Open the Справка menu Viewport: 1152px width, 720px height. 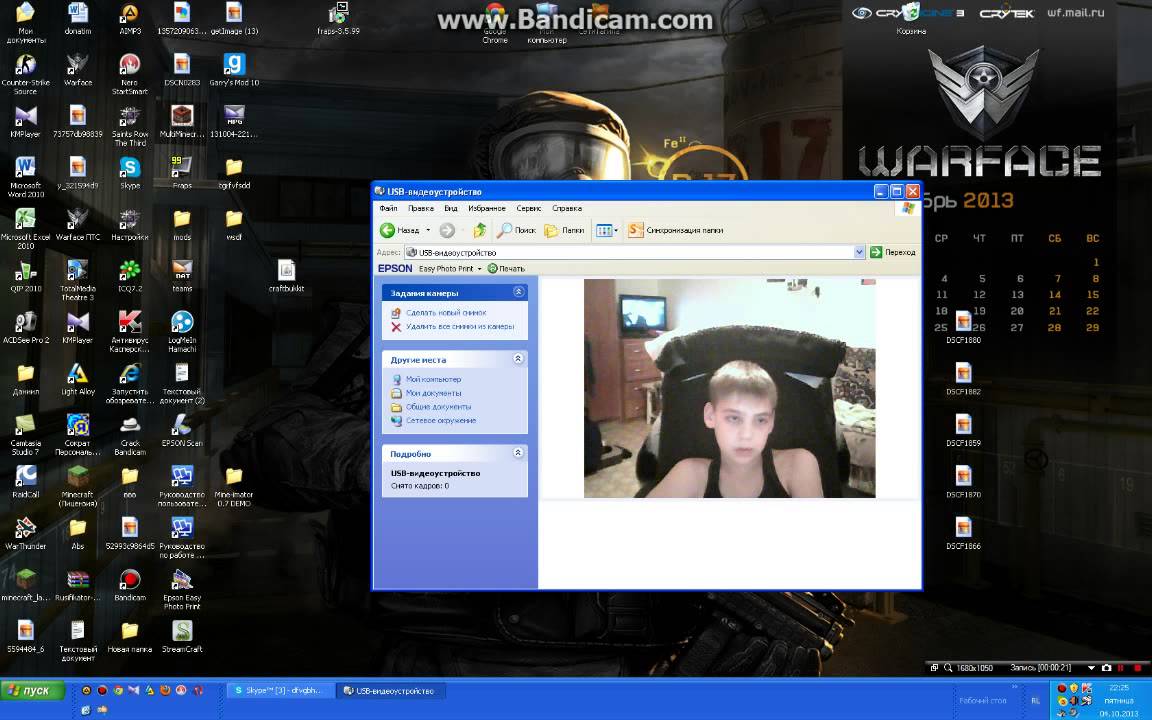click(x=566, y=209)
